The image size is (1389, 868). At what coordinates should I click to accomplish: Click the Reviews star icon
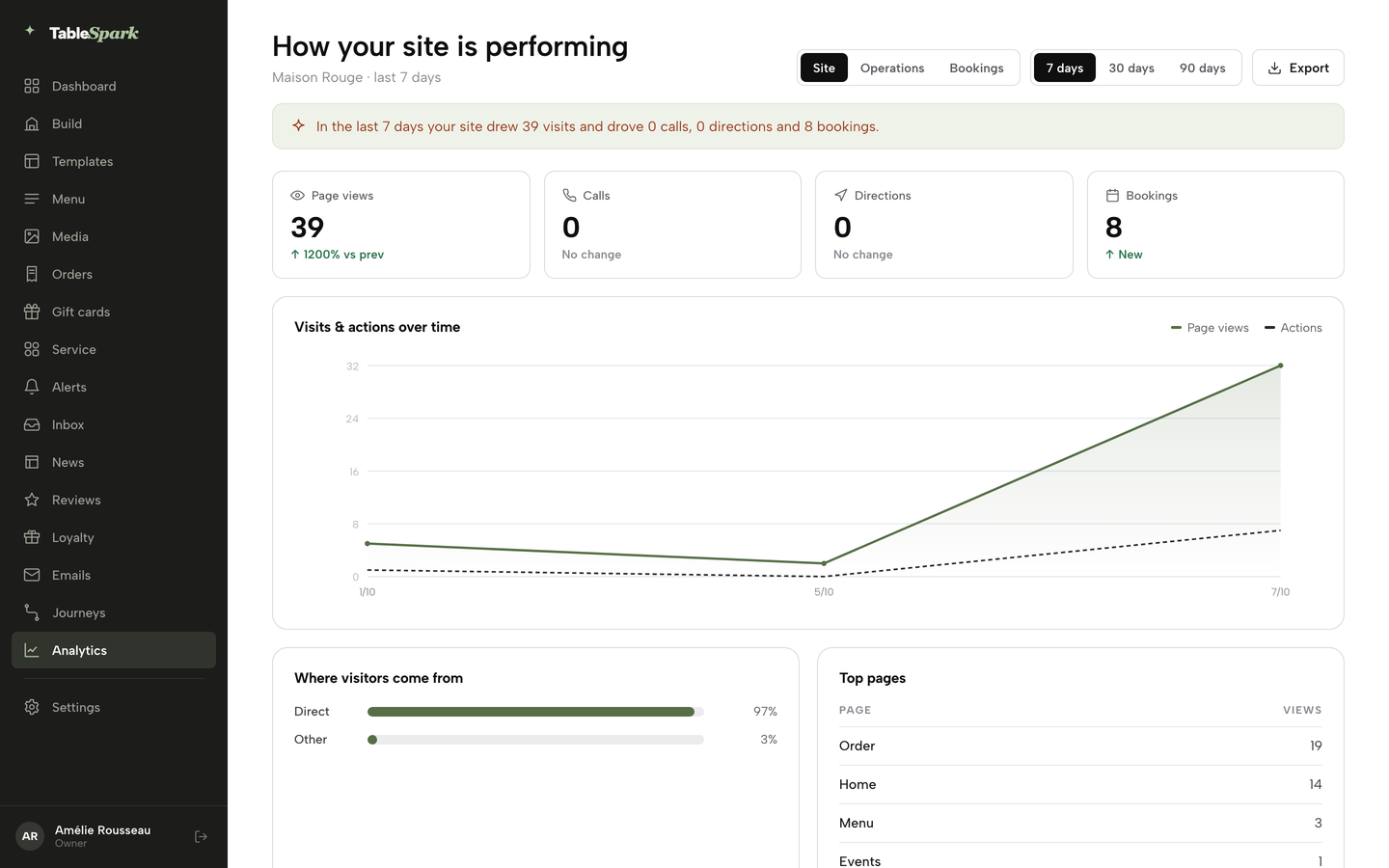pyautogui.click(x=32, y=500)
